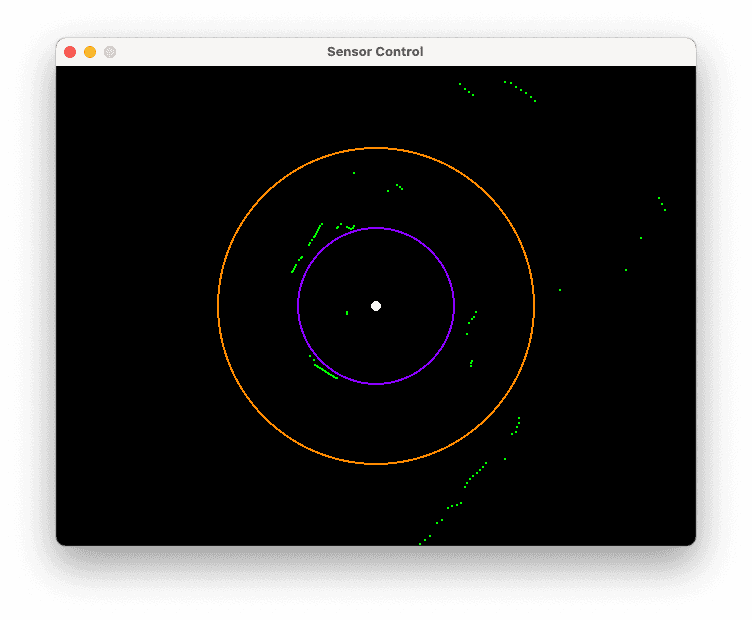
Task: Select green dots just right of purple circle
Action: click(x=471, y=318)
